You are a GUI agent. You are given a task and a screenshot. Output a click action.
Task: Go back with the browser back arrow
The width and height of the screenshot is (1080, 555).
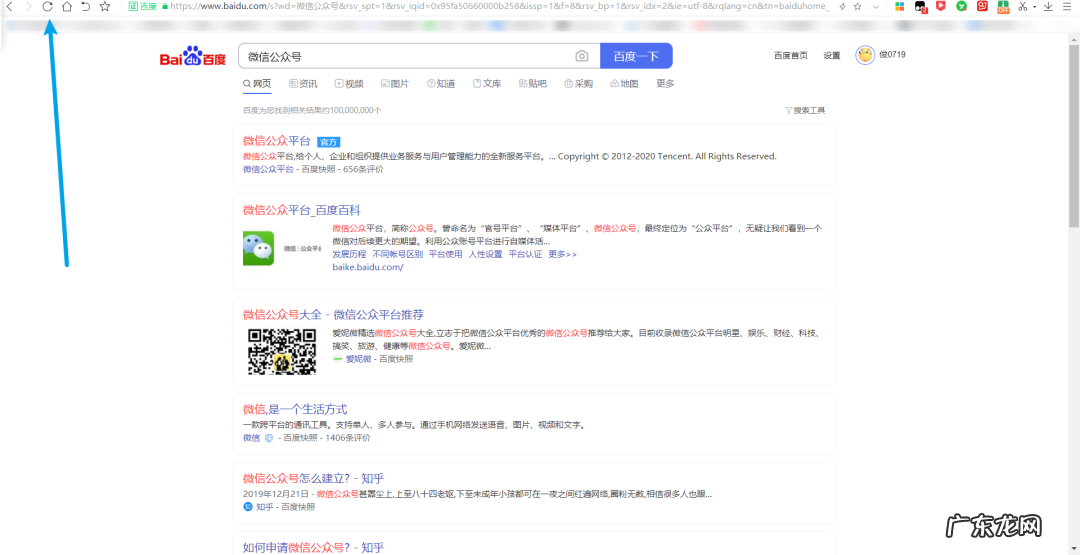(x=10, y=6)
